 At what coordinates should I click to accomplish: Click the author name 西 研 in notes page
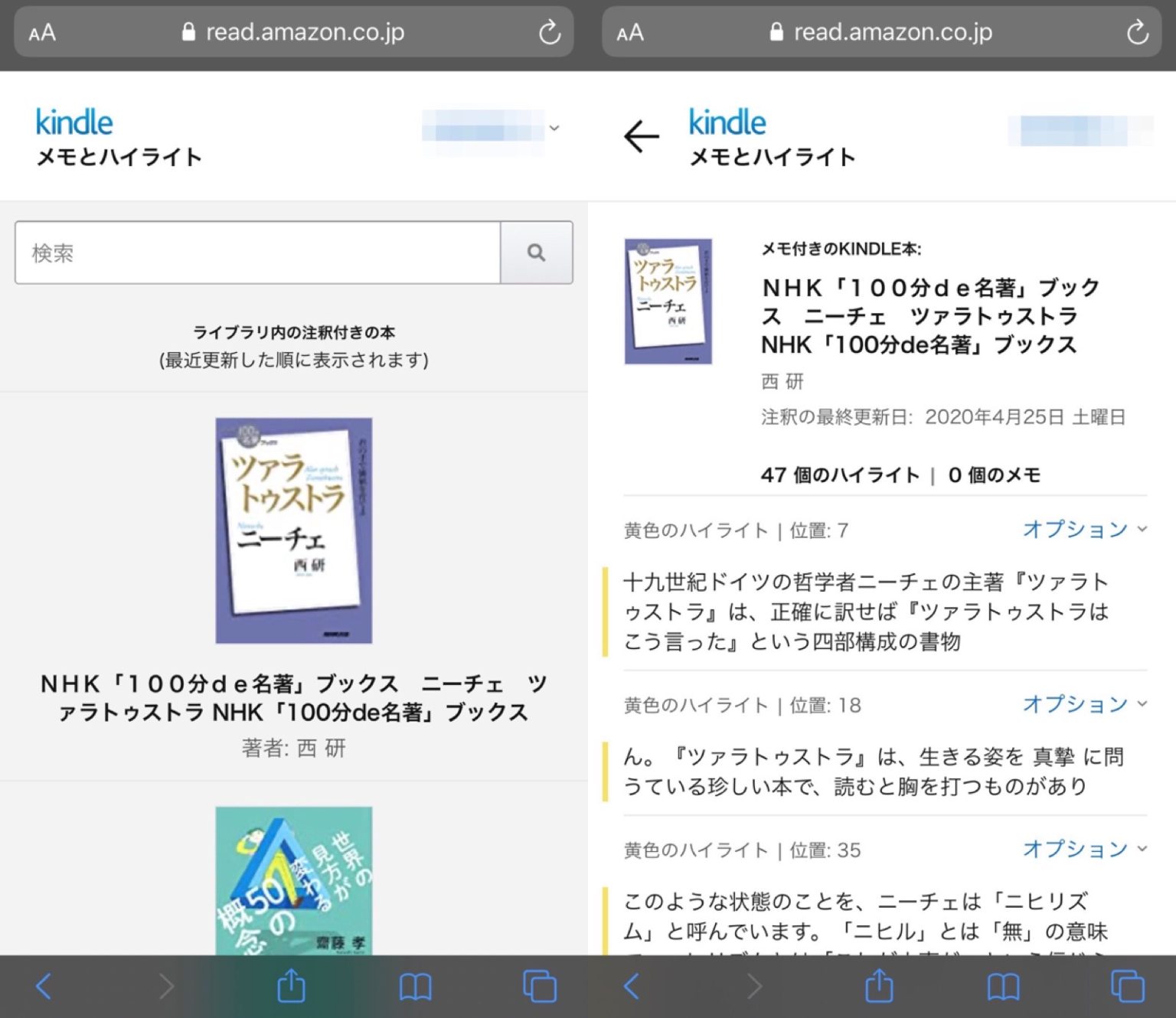[782, 381]
